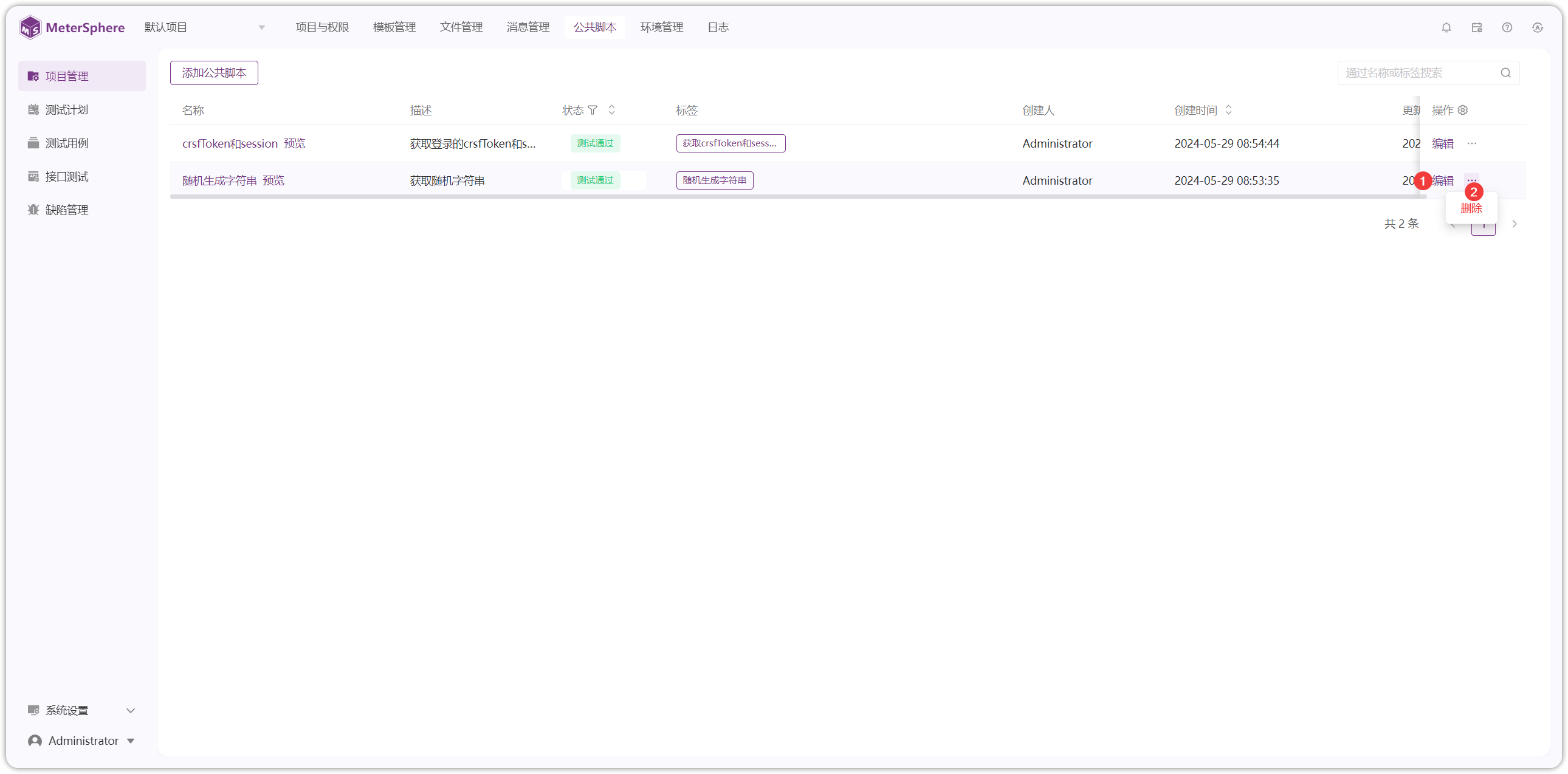Sort by creation time column arrows
The height and width of the screenshot is (774, 1568).
(x=1228, y=110)
